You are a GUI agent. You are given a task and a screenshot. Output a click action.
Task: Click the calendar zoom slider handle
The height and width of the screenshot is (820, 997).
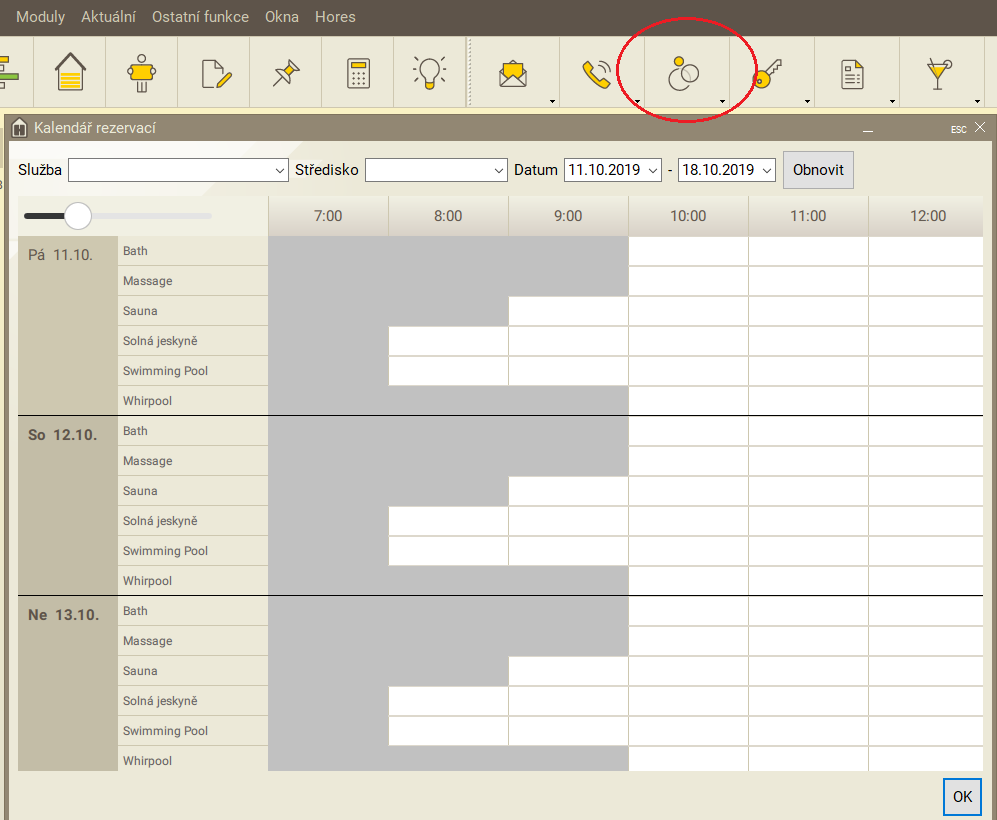click(77, 216)
